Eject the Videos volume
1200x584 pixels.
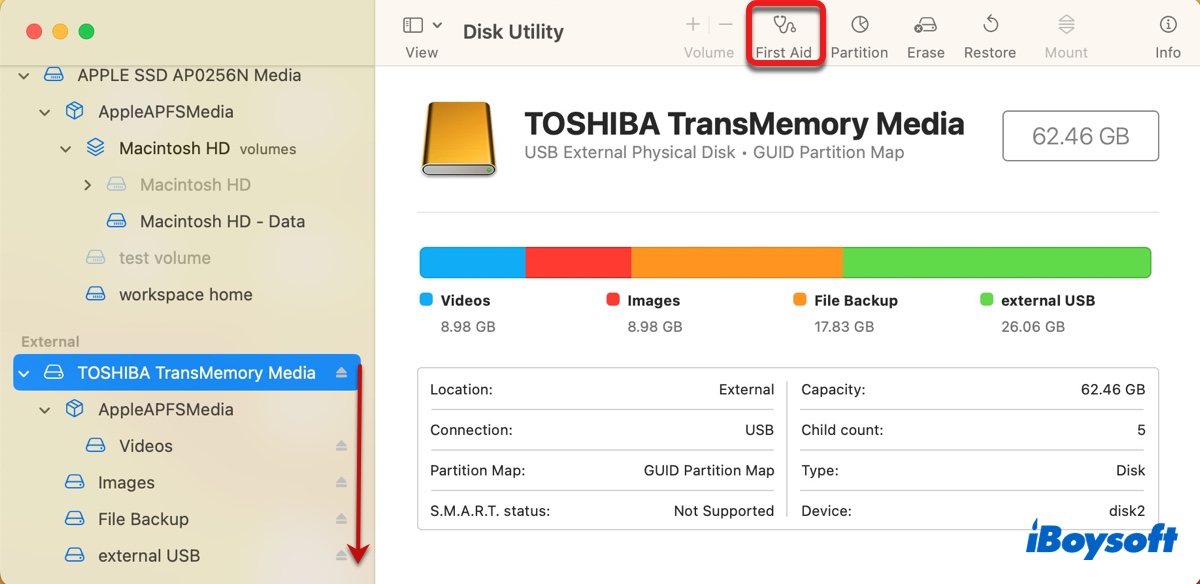click(x=341, y=446)
